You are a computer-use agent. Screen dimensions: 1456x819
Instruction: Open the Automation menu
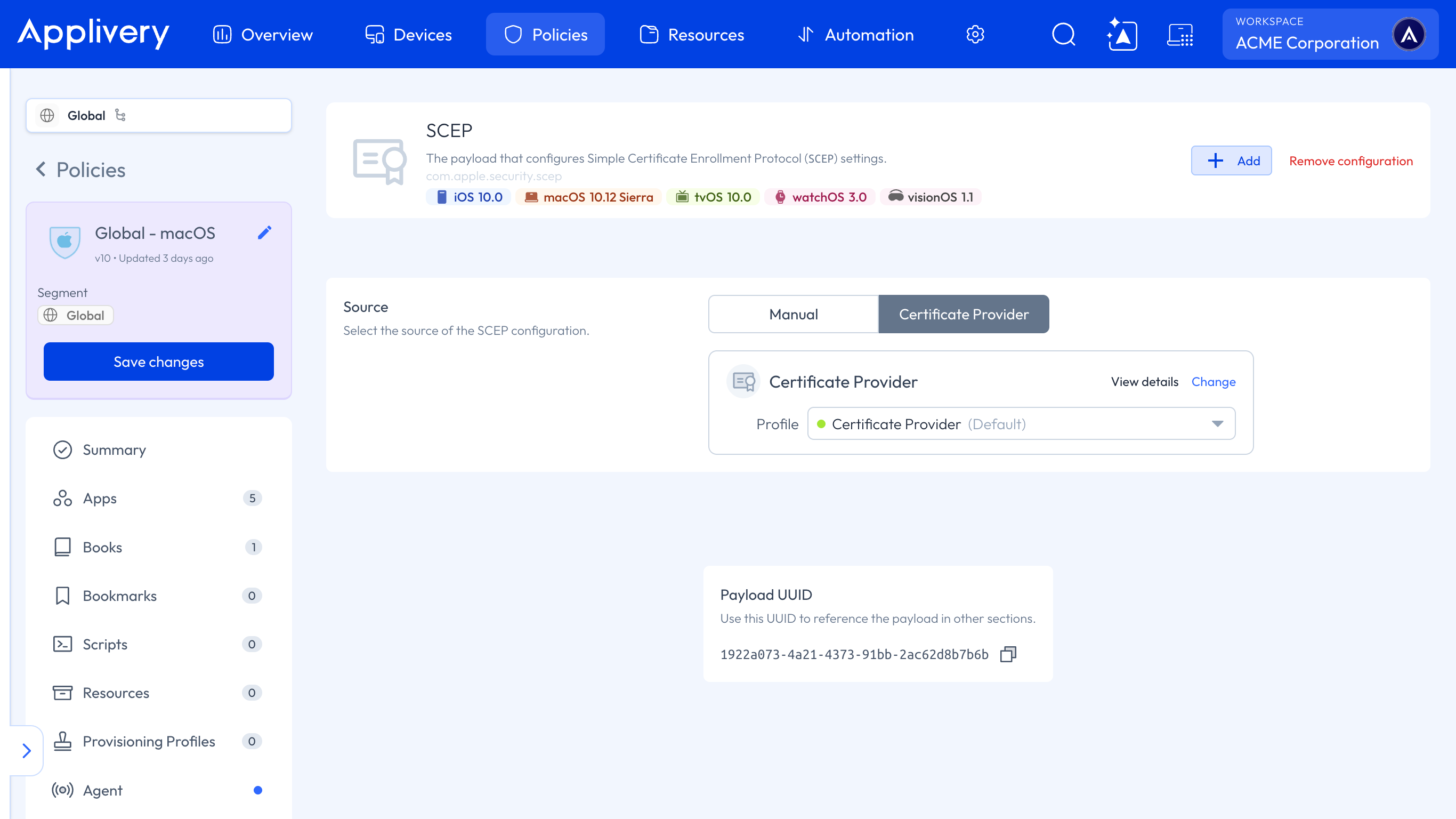tap(855, 35)
